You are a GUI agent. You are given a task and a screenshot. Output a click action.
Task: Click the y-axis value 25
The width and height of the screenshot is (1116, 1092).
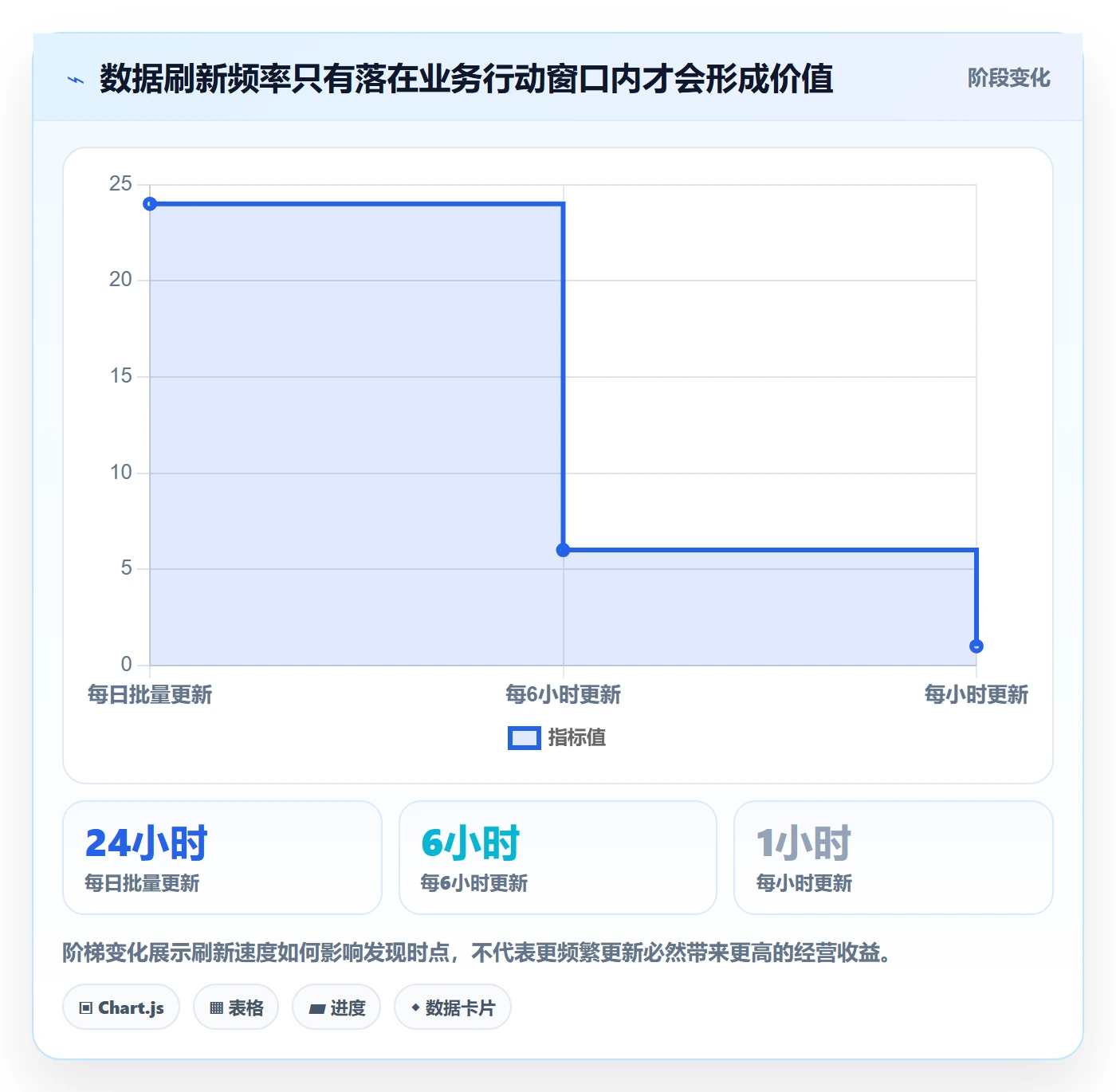[x=120, y=184]
